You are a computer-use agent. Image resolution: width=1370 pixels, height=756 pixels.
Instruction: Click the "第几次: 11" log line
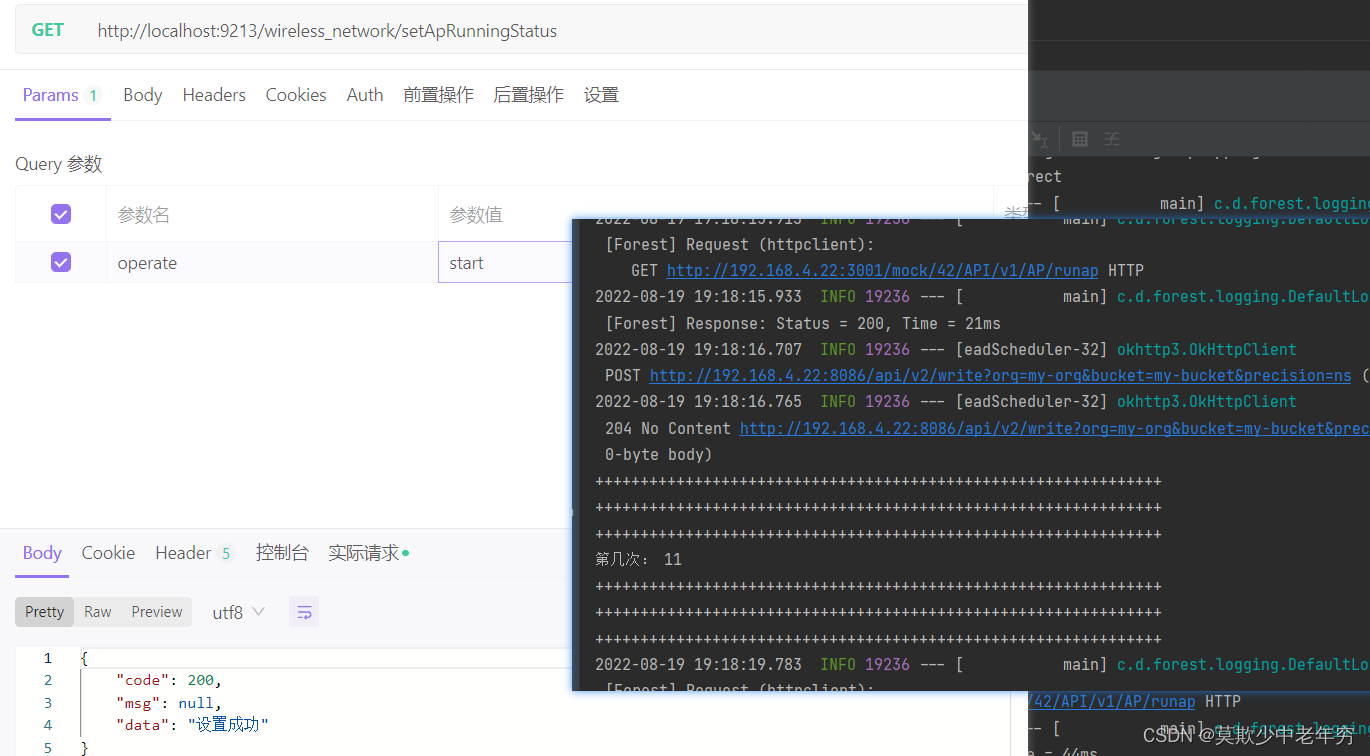pyautogui.click(x=638, y=559)
